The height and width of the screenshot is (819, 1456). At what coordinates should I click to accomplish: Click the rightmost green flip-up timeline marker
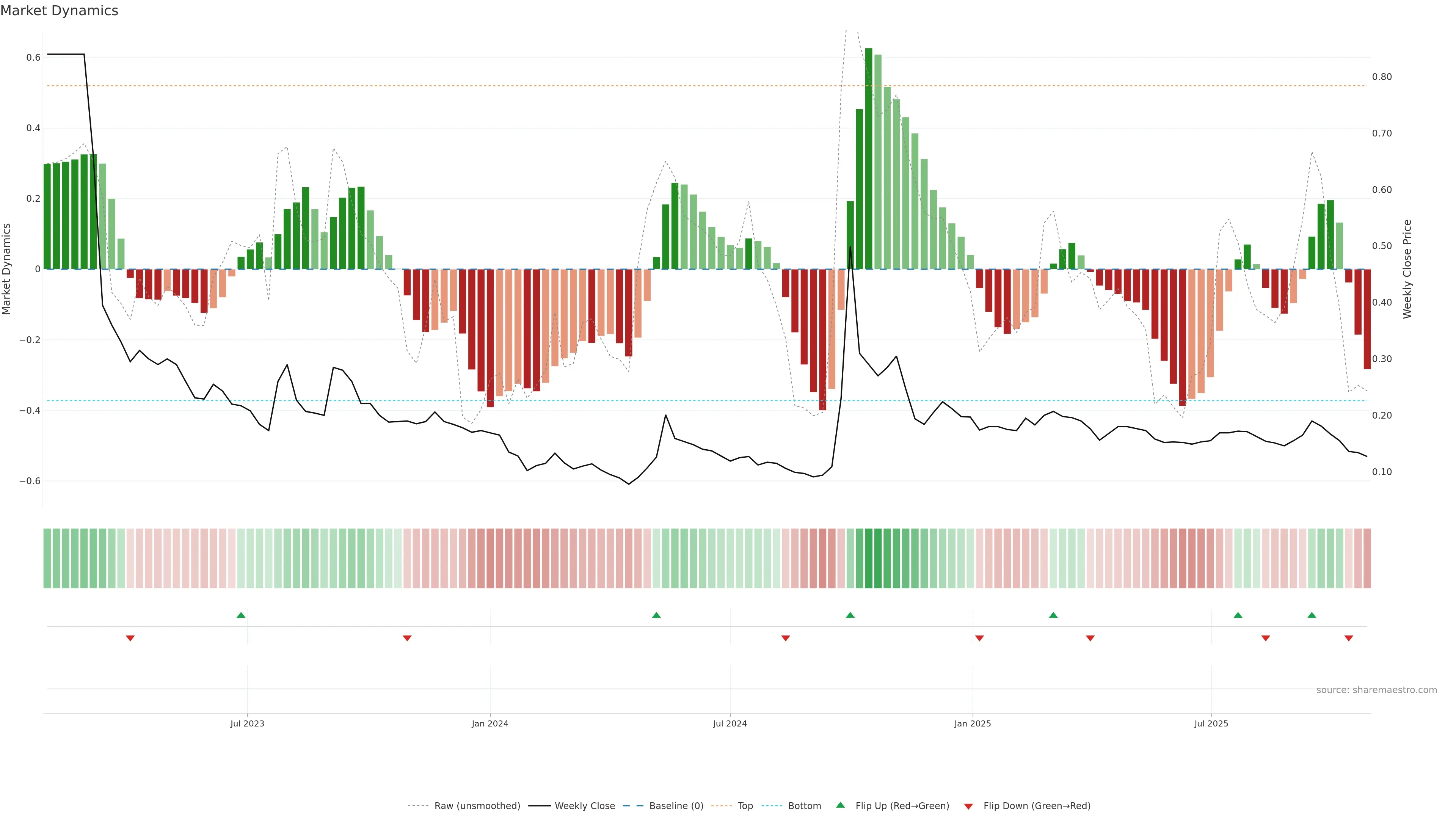pyautogui.click(x=1312, y=615)
